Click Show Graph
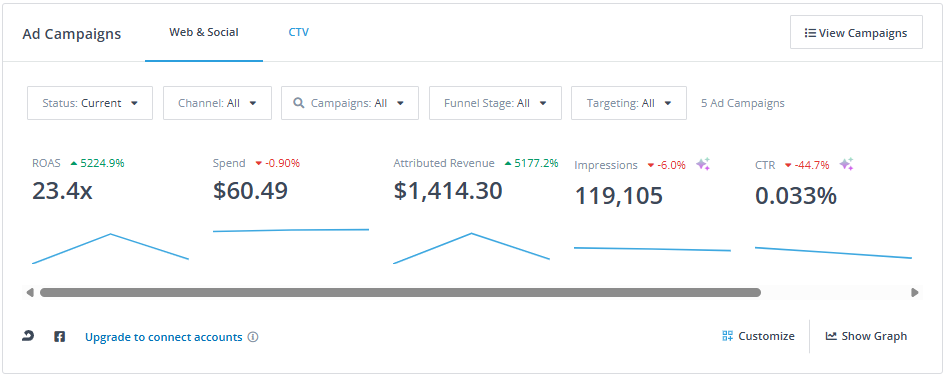This screenshot has width=948, height=376. click(866, 336)
